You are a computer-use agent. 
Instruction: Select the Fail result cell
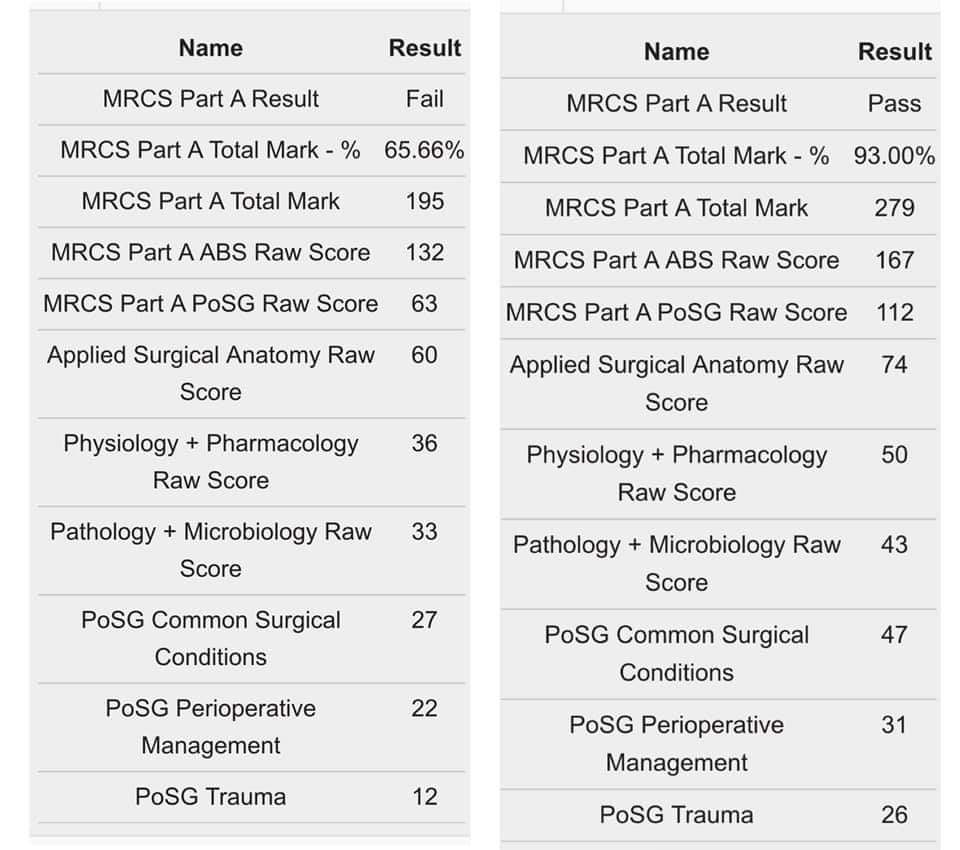(424, 99)
